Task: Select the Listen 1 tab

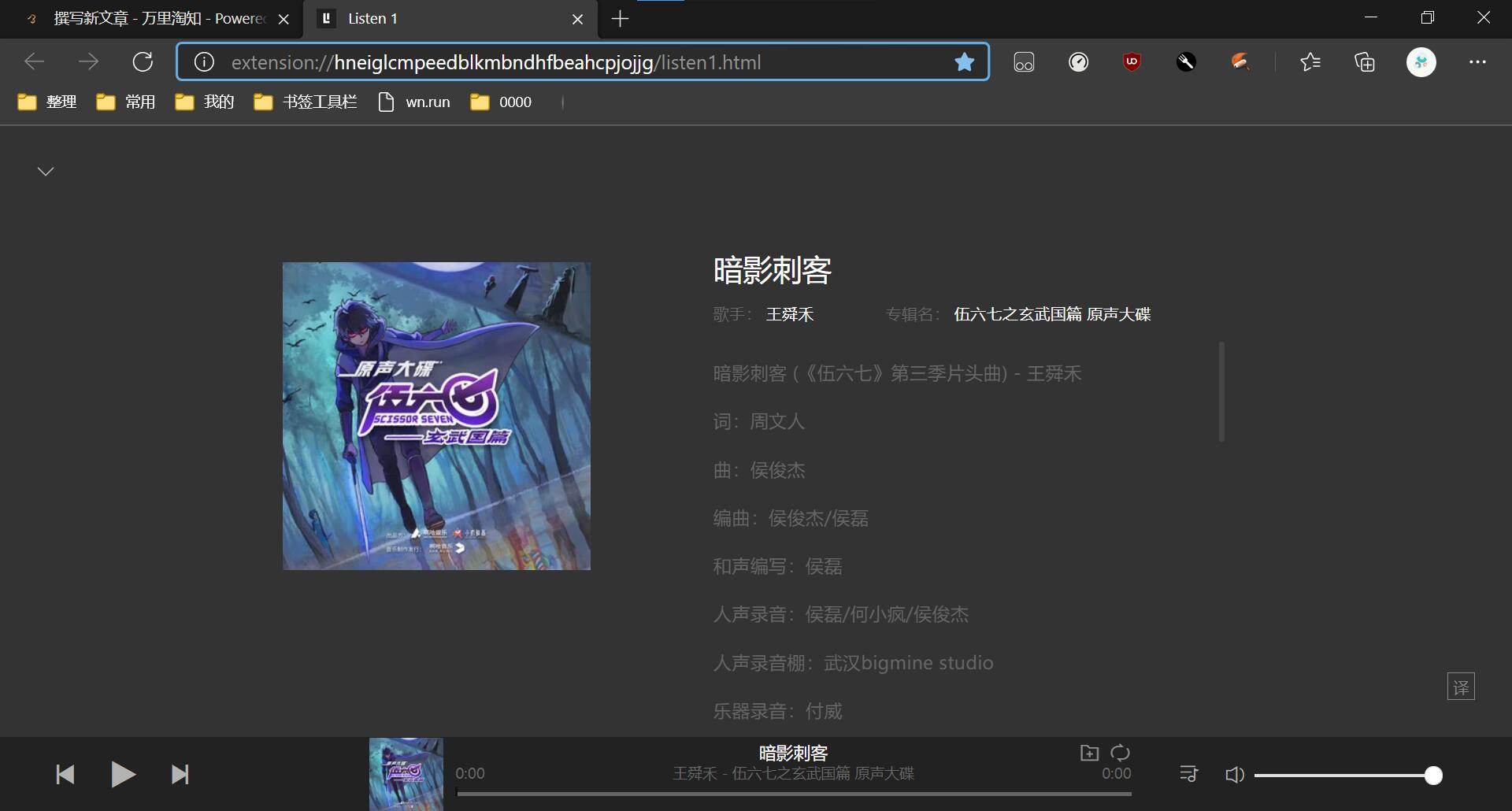Action: click(450, 19)
